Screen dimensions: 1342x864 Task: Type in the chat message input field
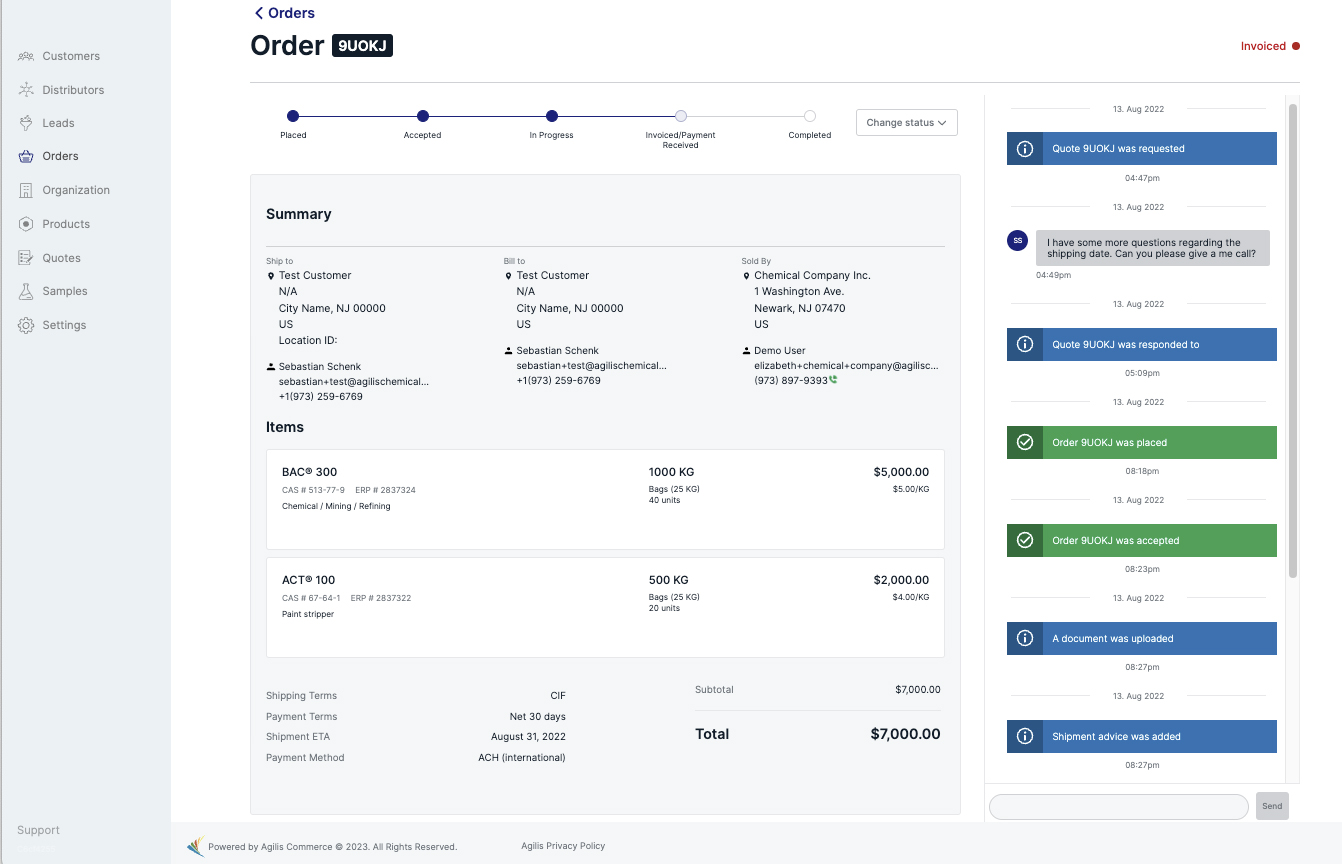click(1118, 806)
